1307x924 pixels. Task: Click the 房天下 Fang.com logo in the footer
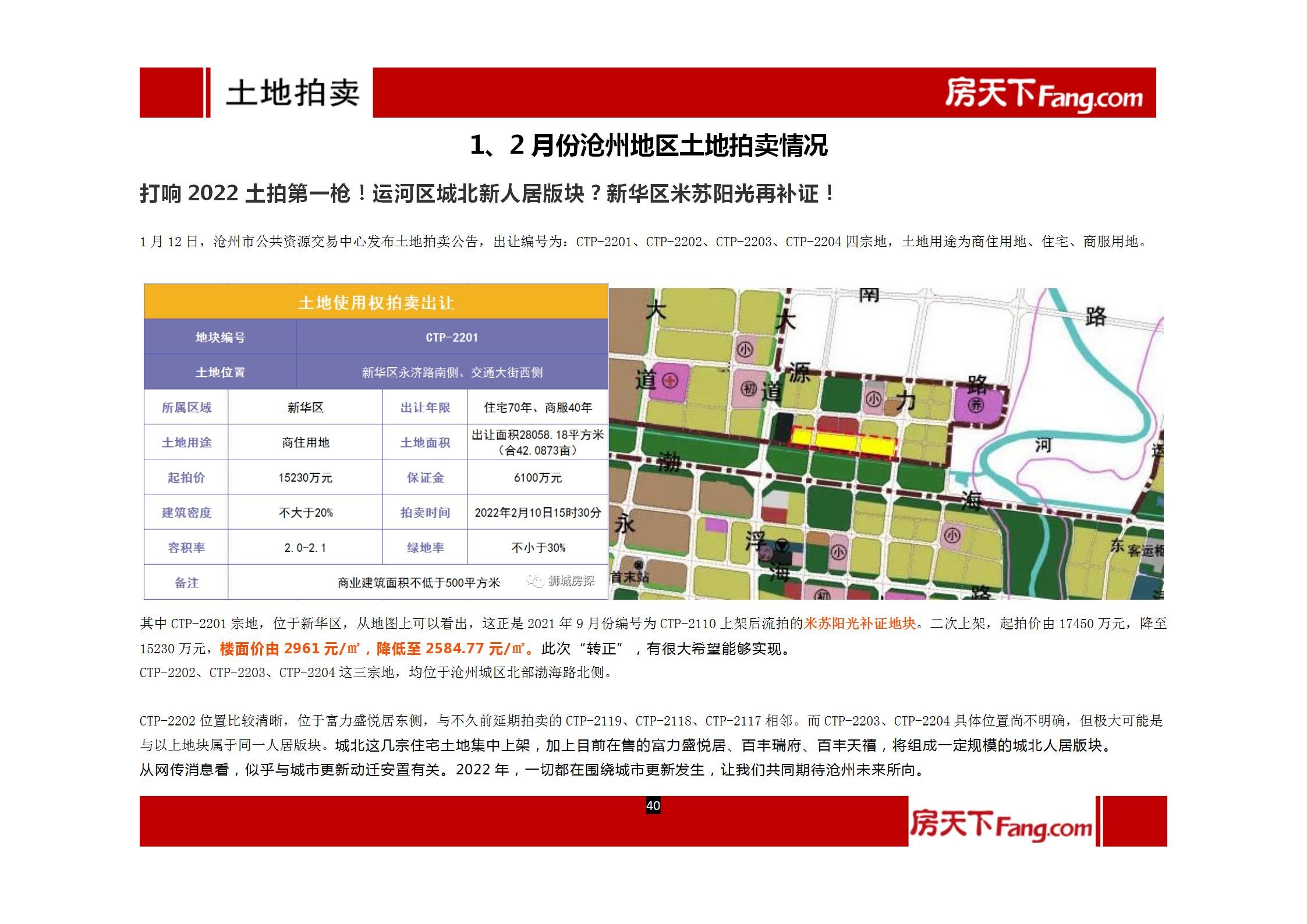tap(1001, 825)
